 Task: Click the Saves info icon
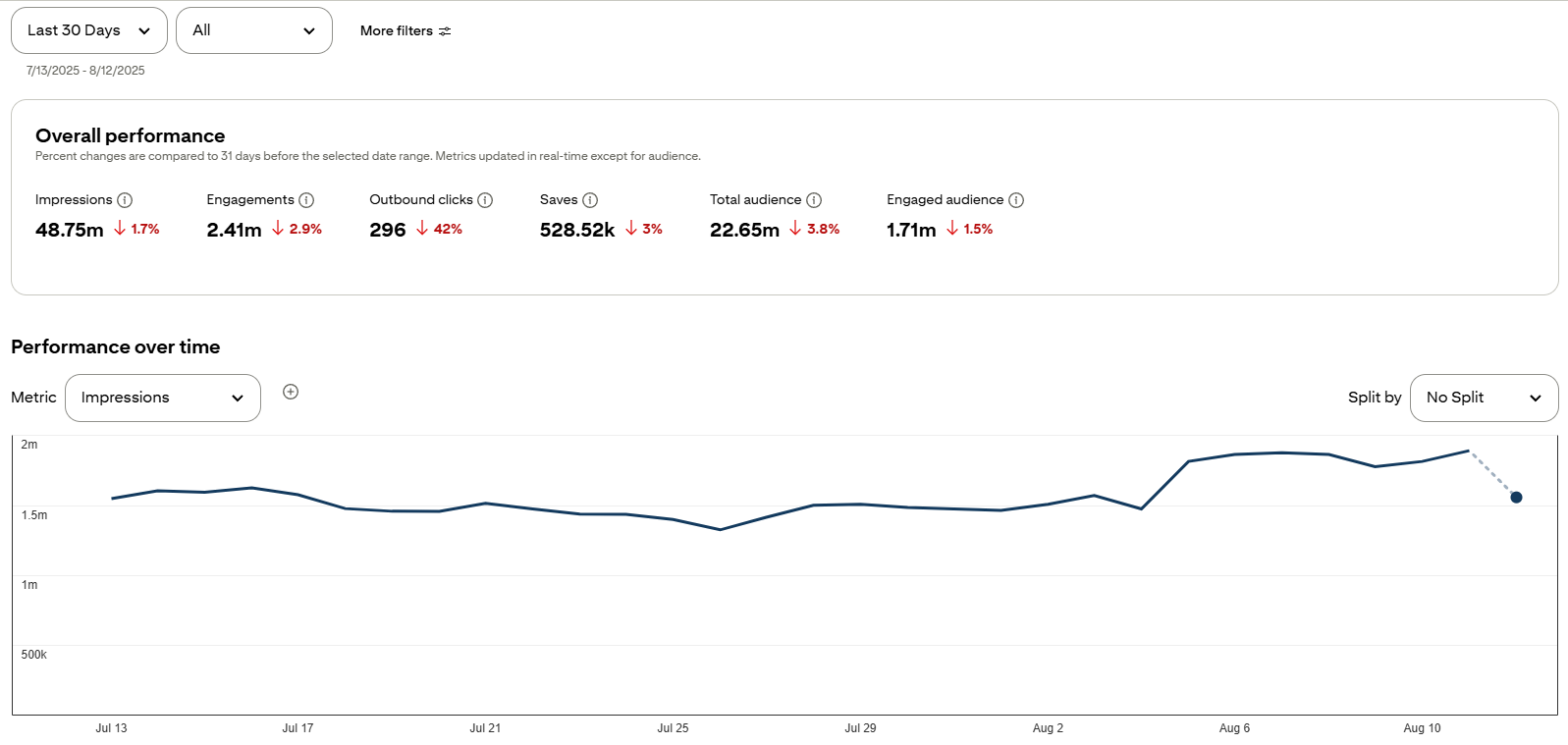pyautogui.click(x=590, y=200)
